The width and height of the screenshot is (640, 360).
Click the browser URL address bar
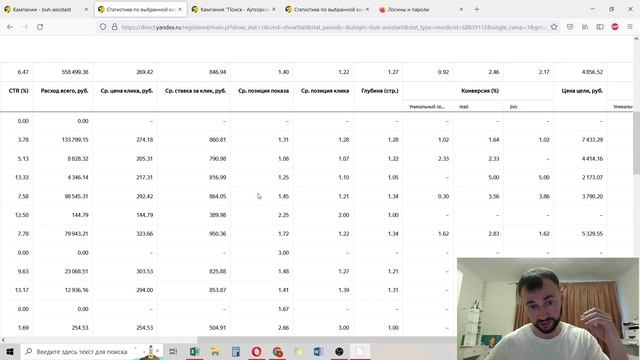pyautogui.click(x=333, y=27)
